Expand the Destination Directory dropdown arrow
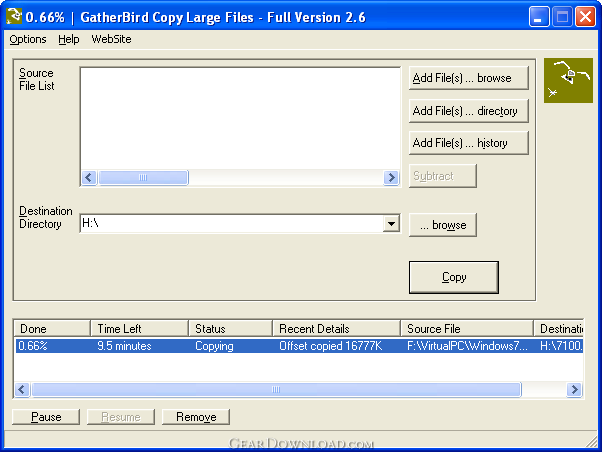Viewport: 602px width, 452px height. point(391,224)
